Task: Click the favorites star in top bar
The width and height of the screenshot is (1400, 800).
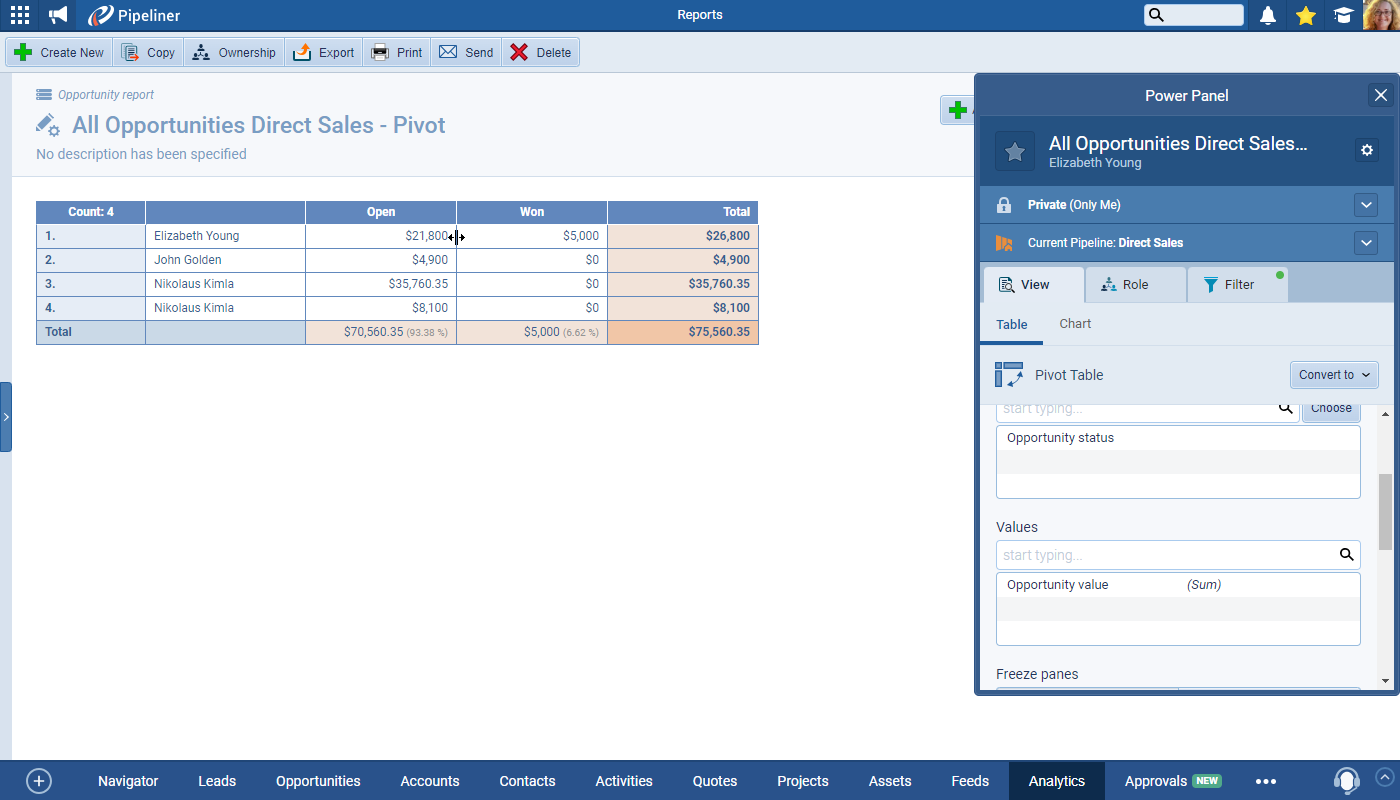Action: tap(1305, 15)
